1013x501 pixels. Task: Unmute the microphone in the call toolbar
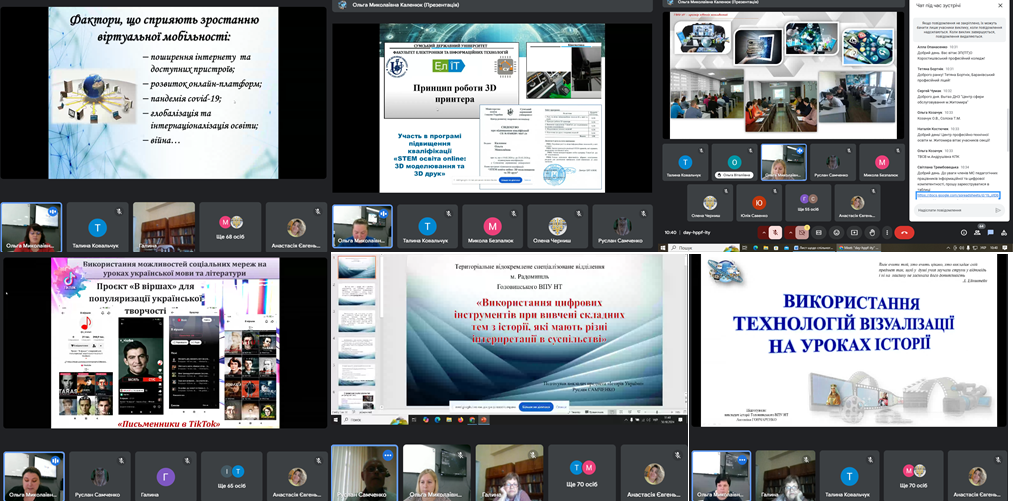[775, 232]
